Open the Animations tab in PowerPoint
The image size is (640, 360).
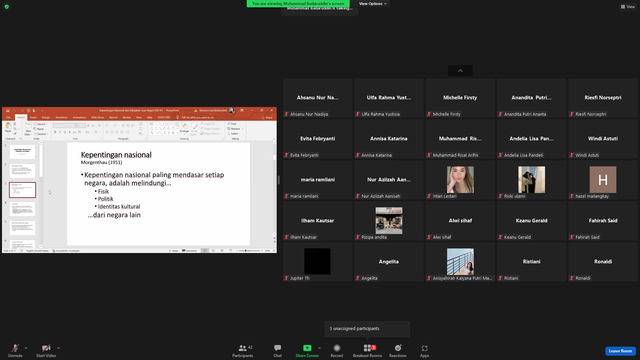79,118
